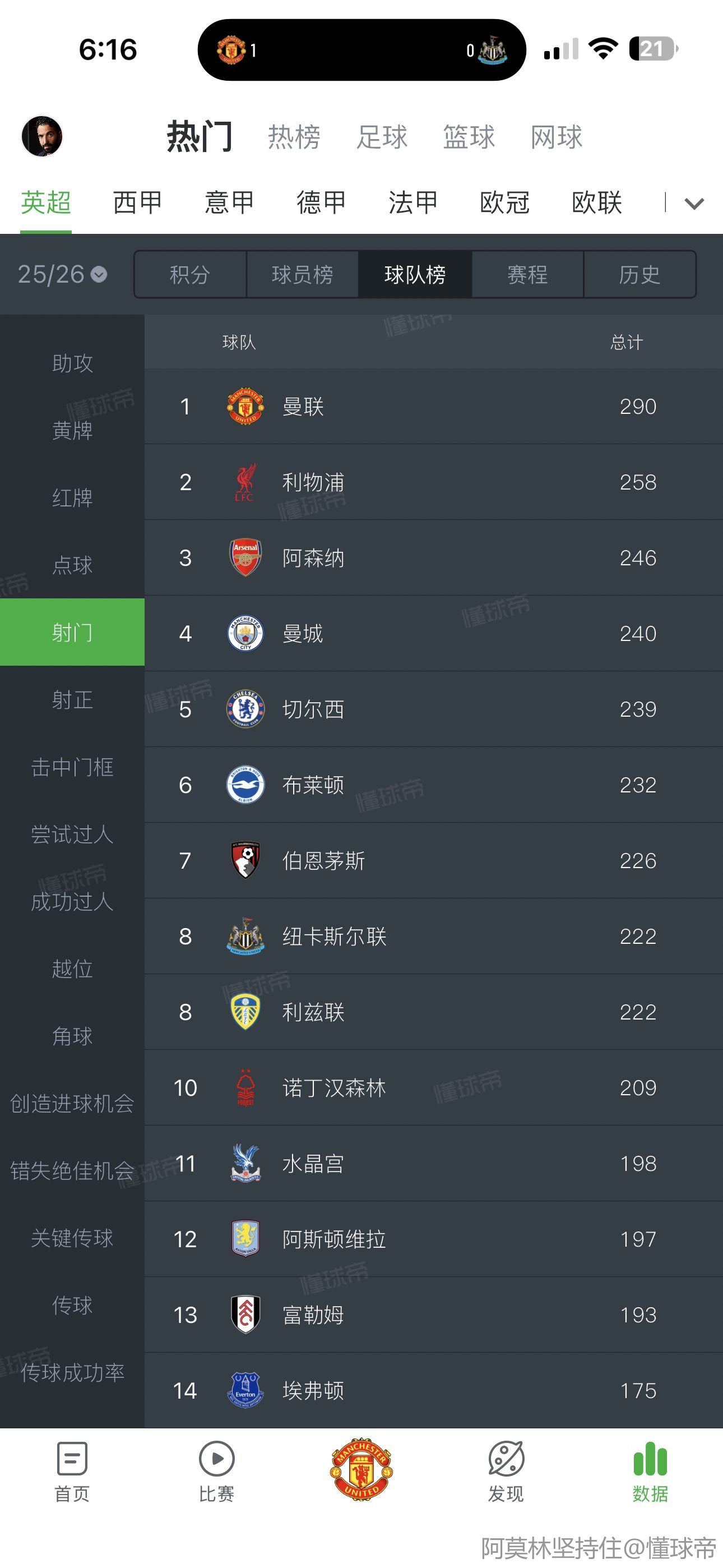
Task: Tap the center Manchester United crest button
Action: coord(361,1470)
